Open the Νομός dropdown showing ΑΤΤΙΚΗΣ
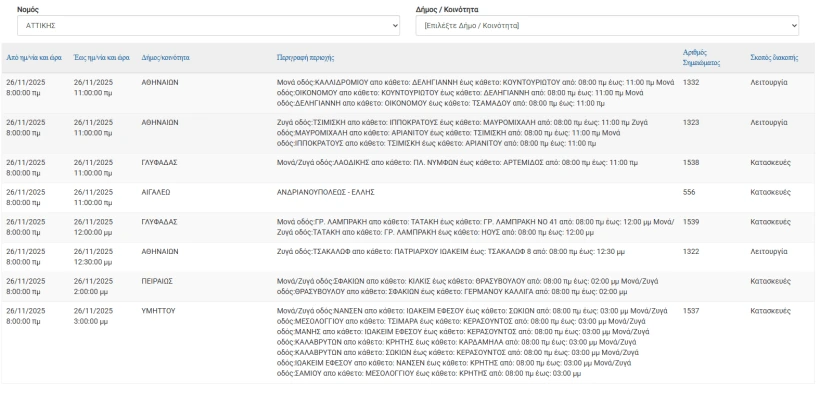 click(208, 26)
